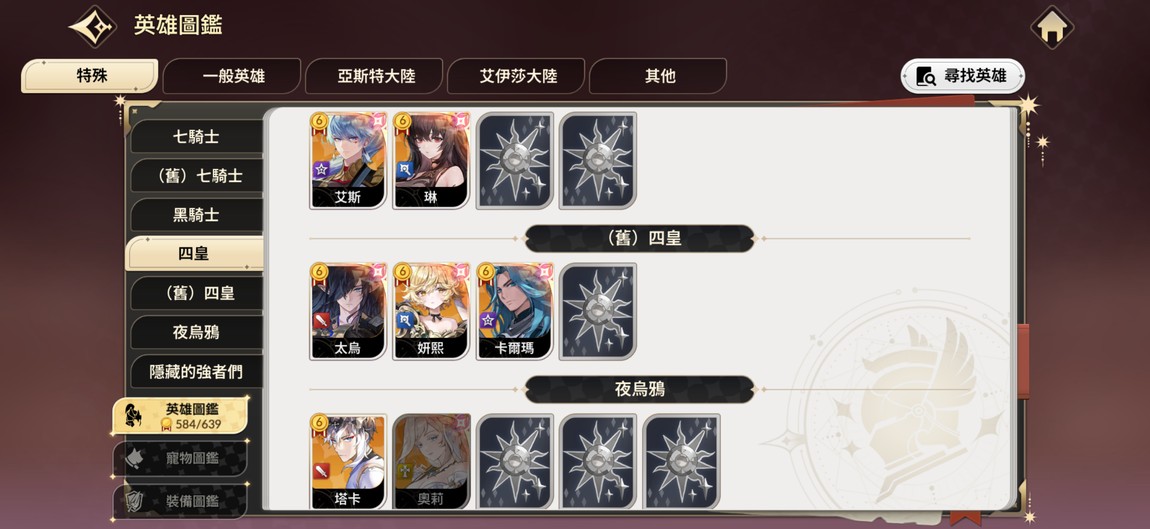
Task: Open the 裝備圖鑑 equipment codex
Action: (180, 502)
